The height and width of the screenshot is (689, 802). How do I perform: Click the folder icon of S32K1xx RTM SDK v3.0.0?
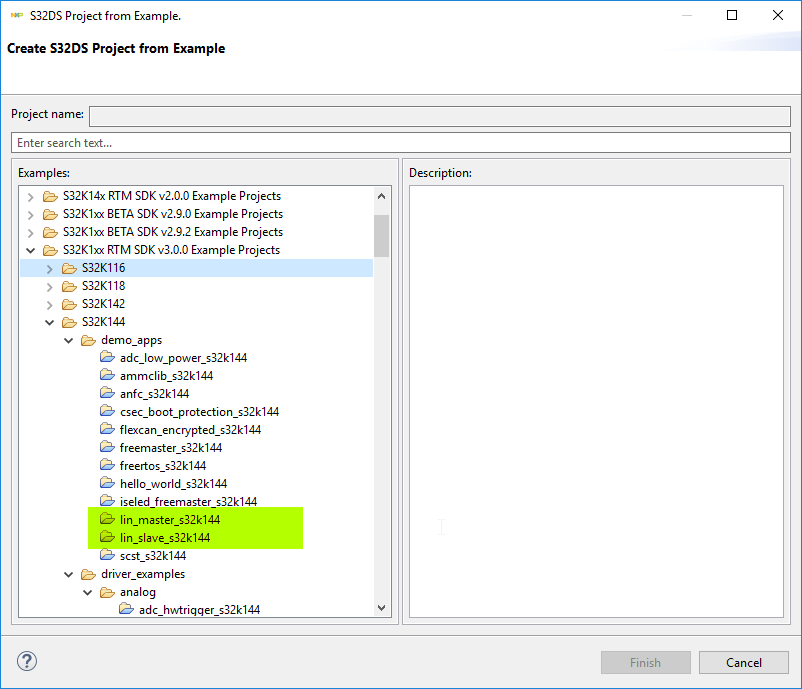pos(50,250)
